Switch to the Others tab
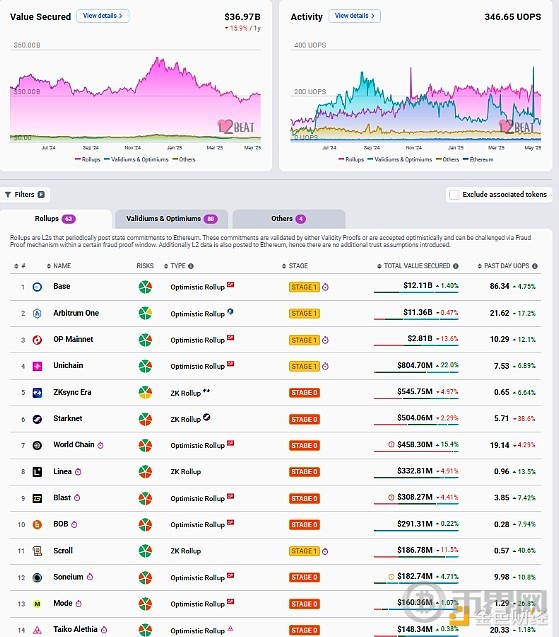Screen dimensions: 559x637 (x=288, y=219)
